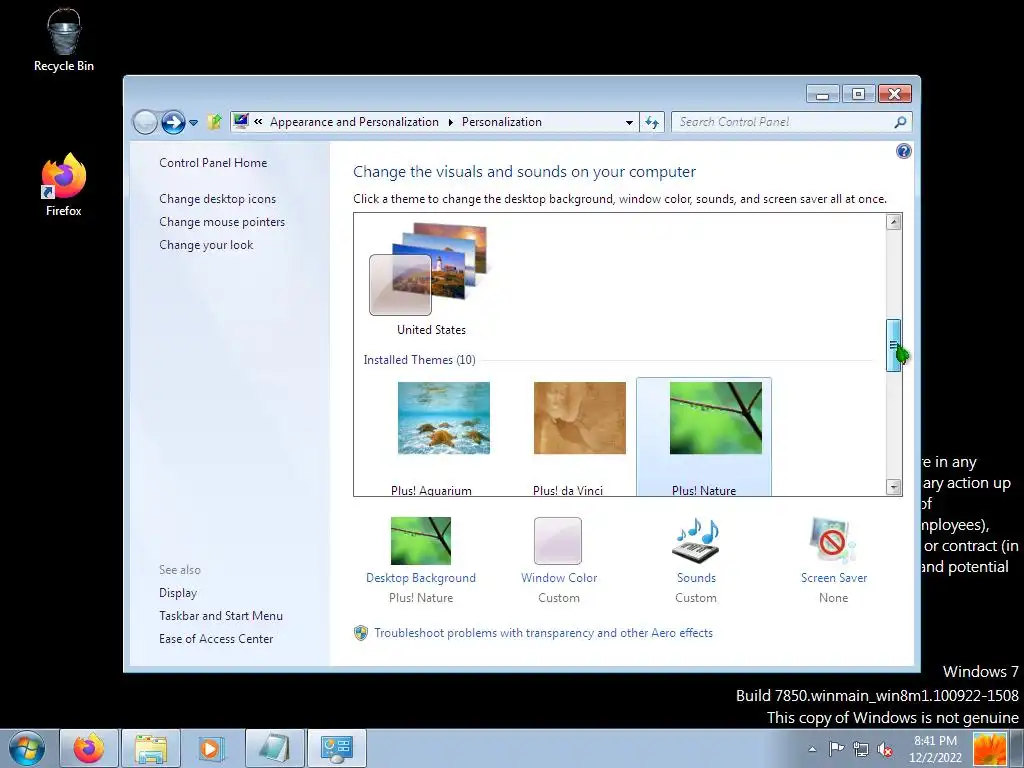
Task: Click the Forward navigation arrow button
Action: tap(173, 122)
